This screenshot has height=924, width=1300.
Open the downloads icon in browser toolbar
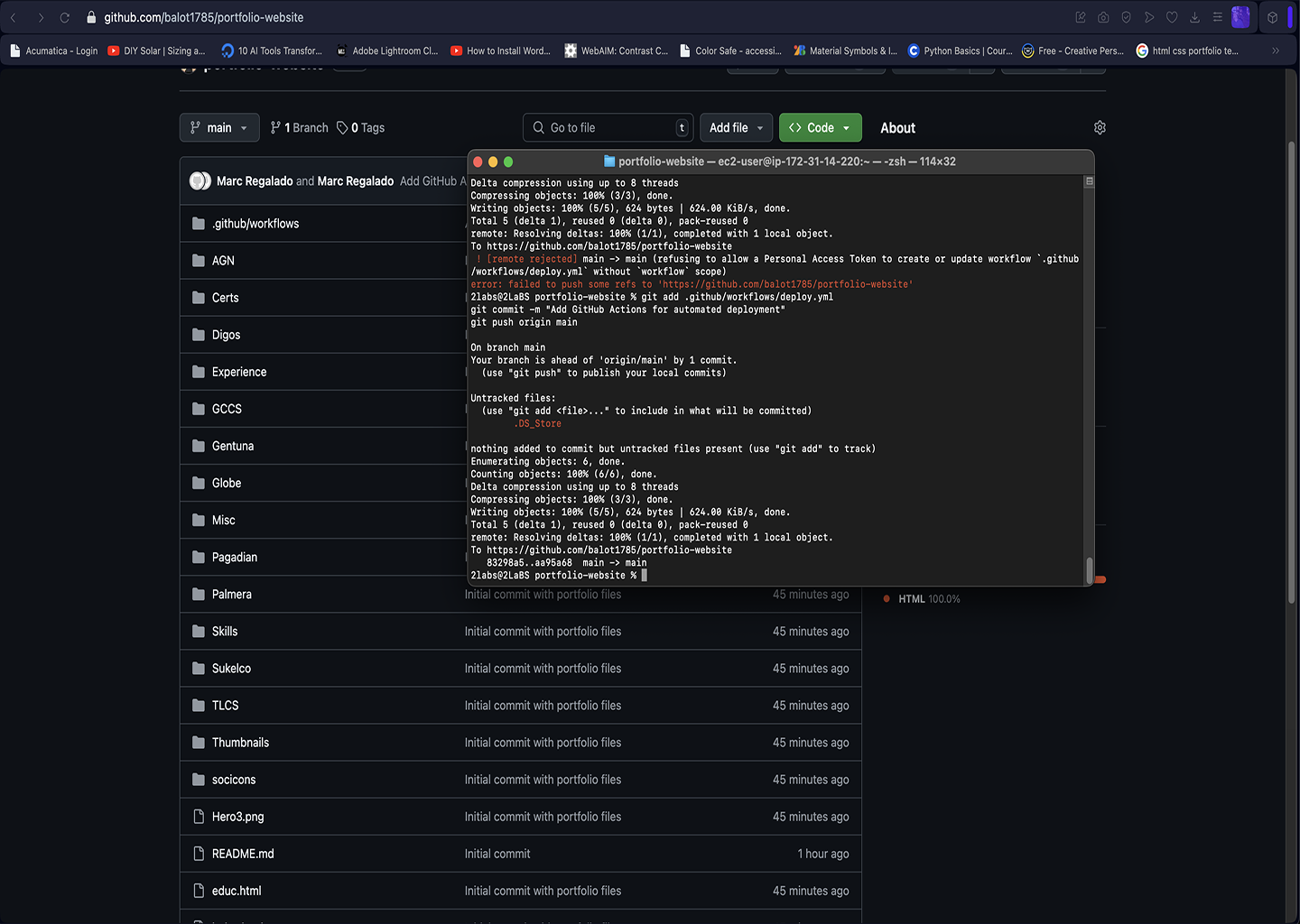pyautogui.click(x=1194, y=17)
